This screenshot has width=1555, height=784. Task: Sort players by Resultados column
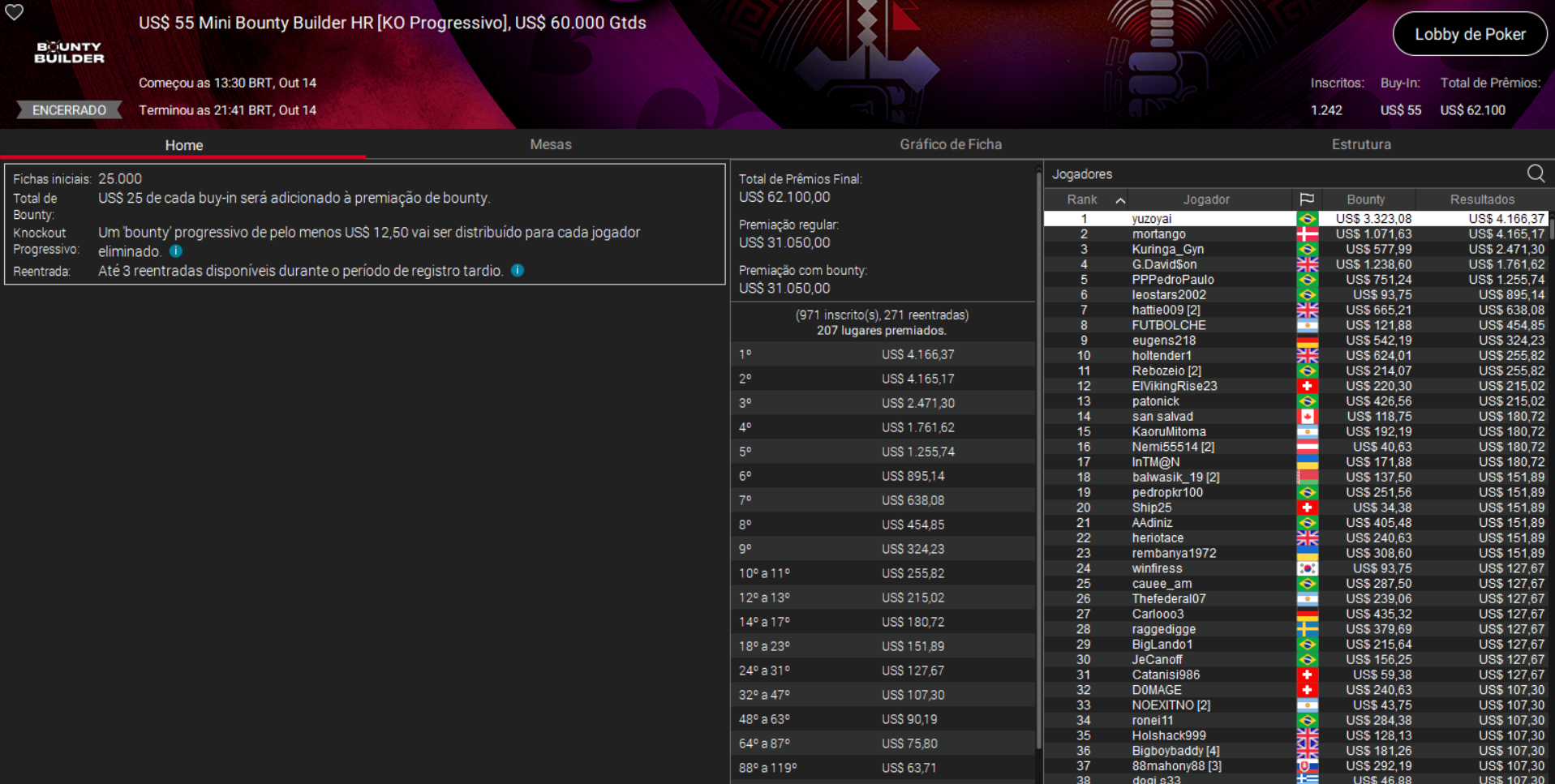pyautogui.click(x=1482, y=199)
